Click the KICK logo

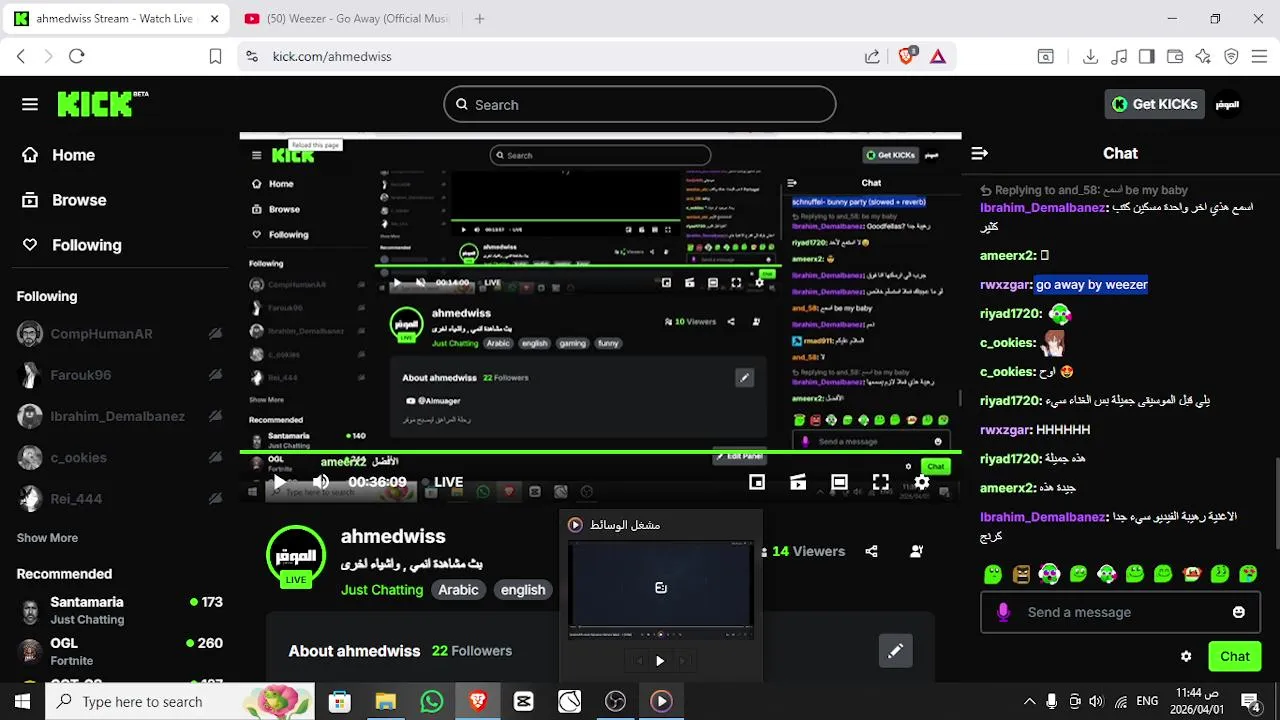(x=102, y=104)
